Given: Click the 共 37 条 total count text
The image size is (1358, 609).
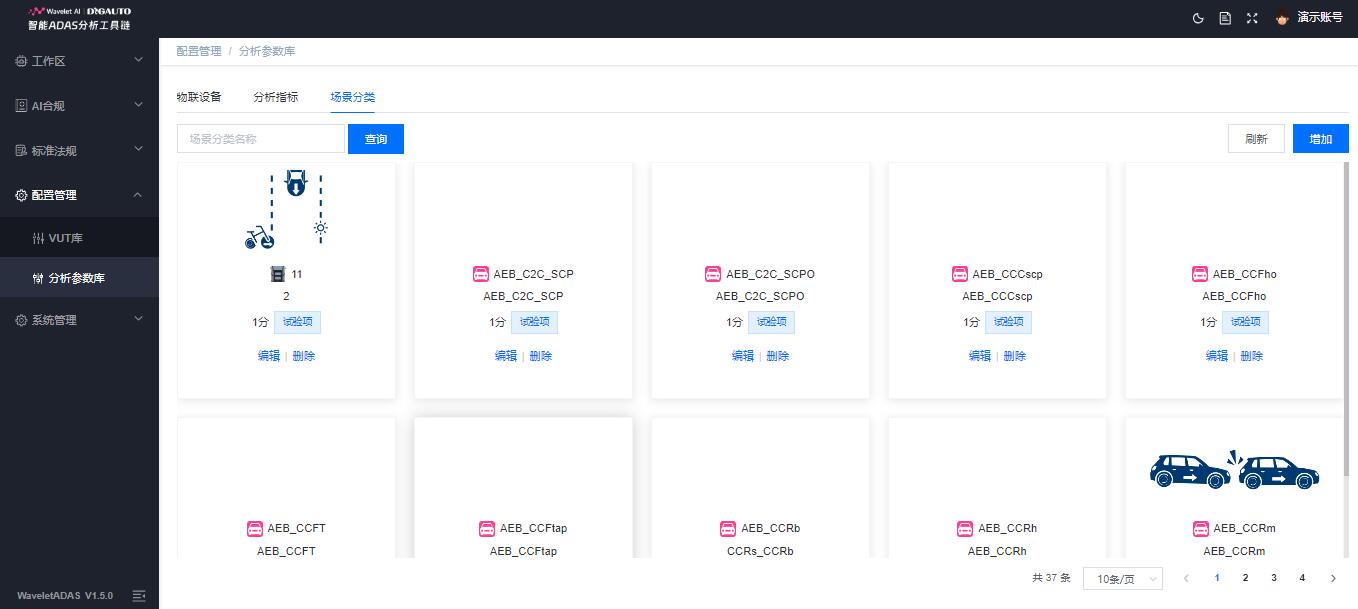Looking at the screenshot, I should coord(1051,578).
